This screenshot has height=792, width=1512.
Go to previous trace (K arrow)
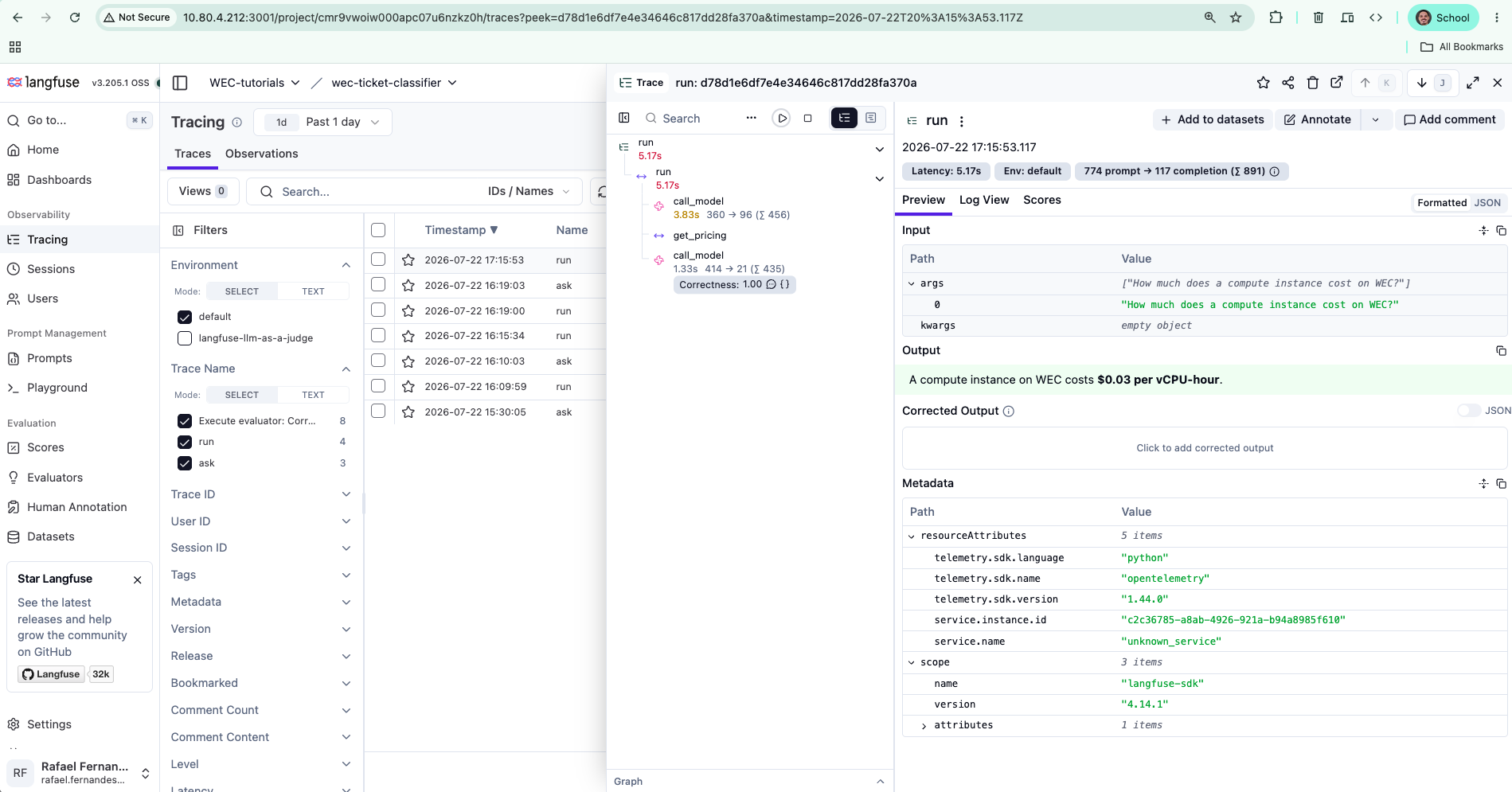1375,83
